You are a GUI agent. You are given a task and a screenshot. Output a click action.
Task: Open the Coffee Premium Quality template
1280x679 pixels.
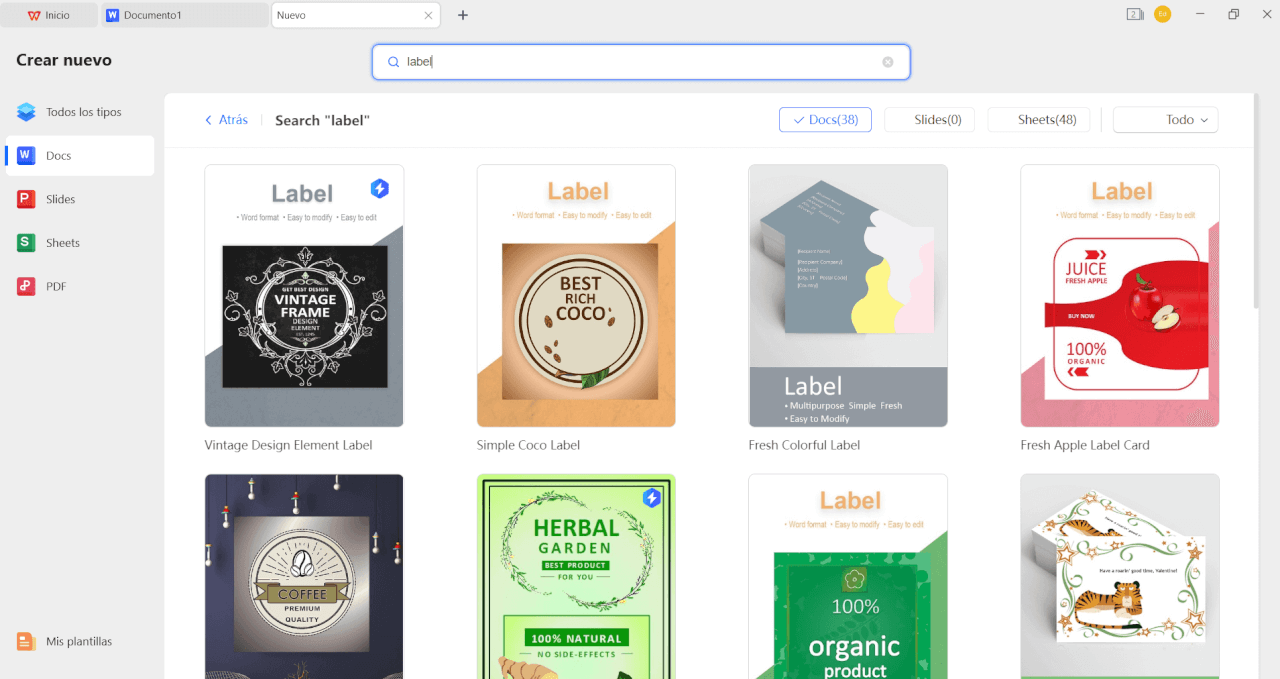[x=304, y=576]
